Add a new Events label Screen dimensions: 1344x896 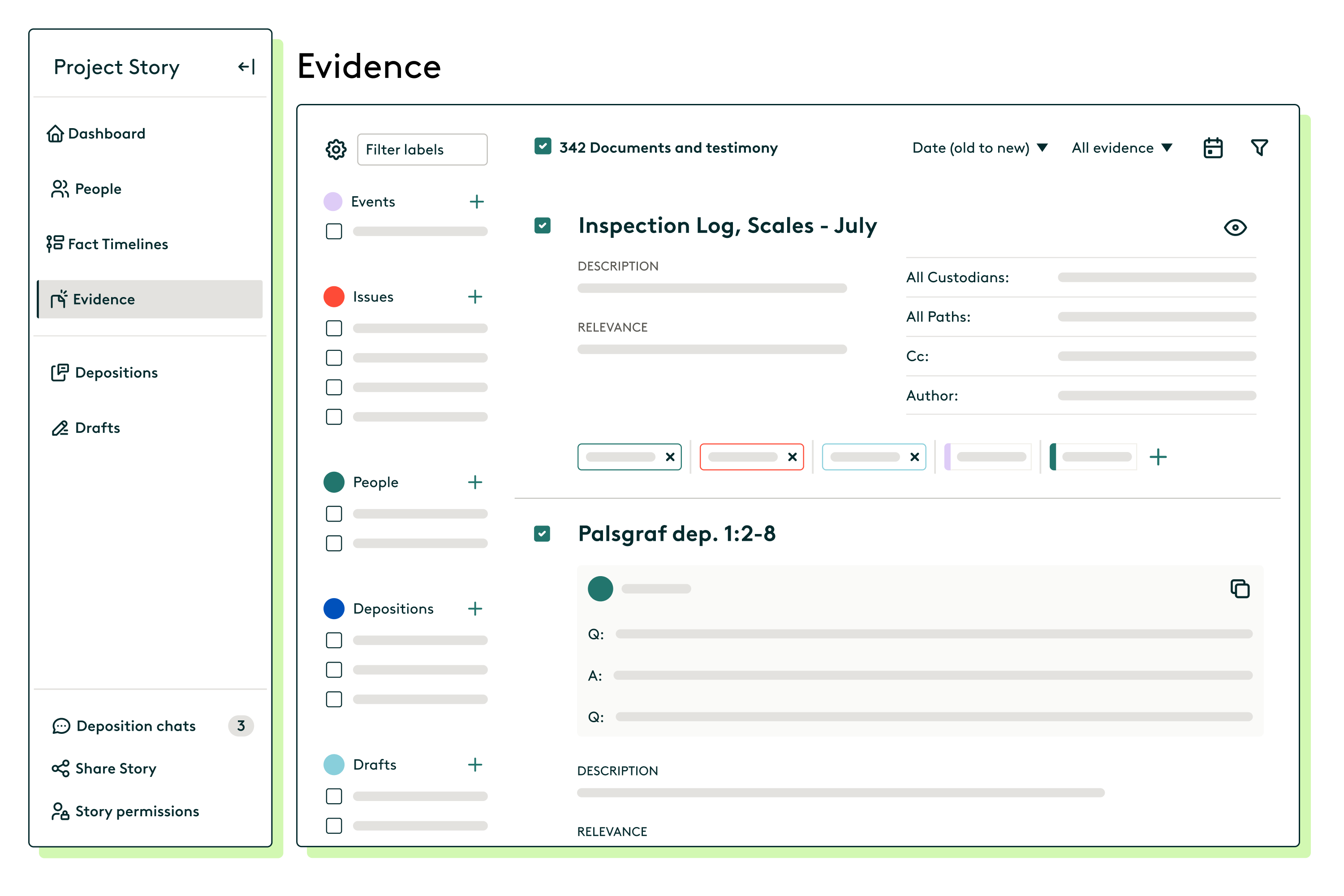477,202
